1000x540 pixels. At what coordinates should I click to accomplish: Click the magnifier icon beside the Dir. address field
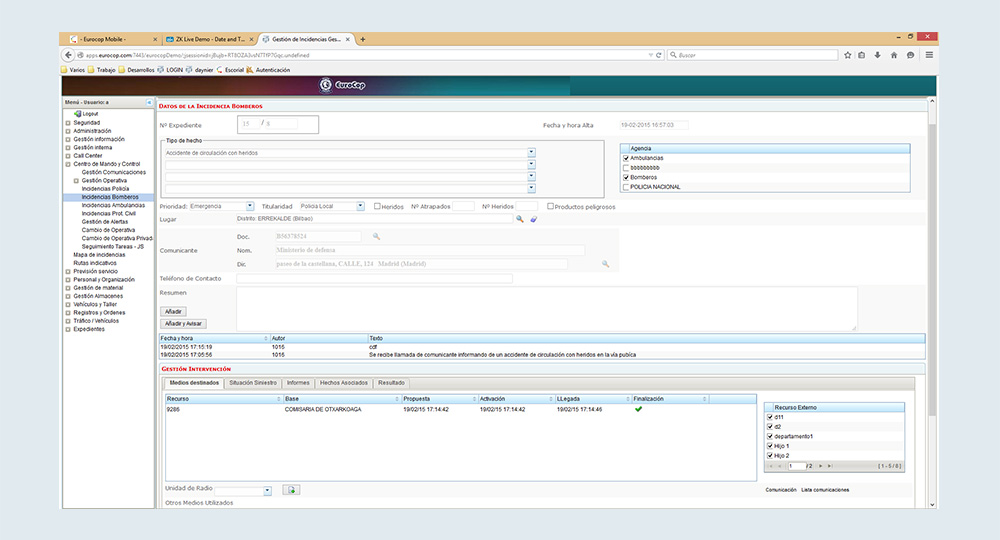coord(605,264)
